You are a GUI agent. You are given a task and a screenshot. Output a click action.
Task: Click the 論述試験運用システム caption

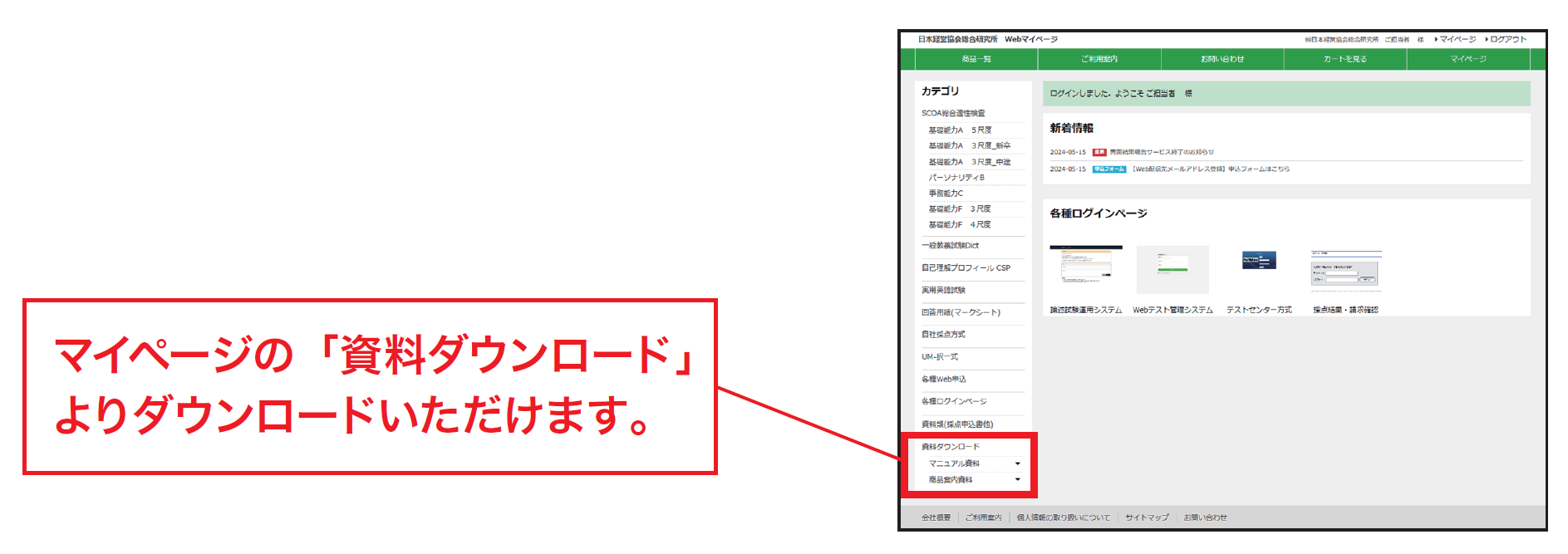click(1086, 310)
